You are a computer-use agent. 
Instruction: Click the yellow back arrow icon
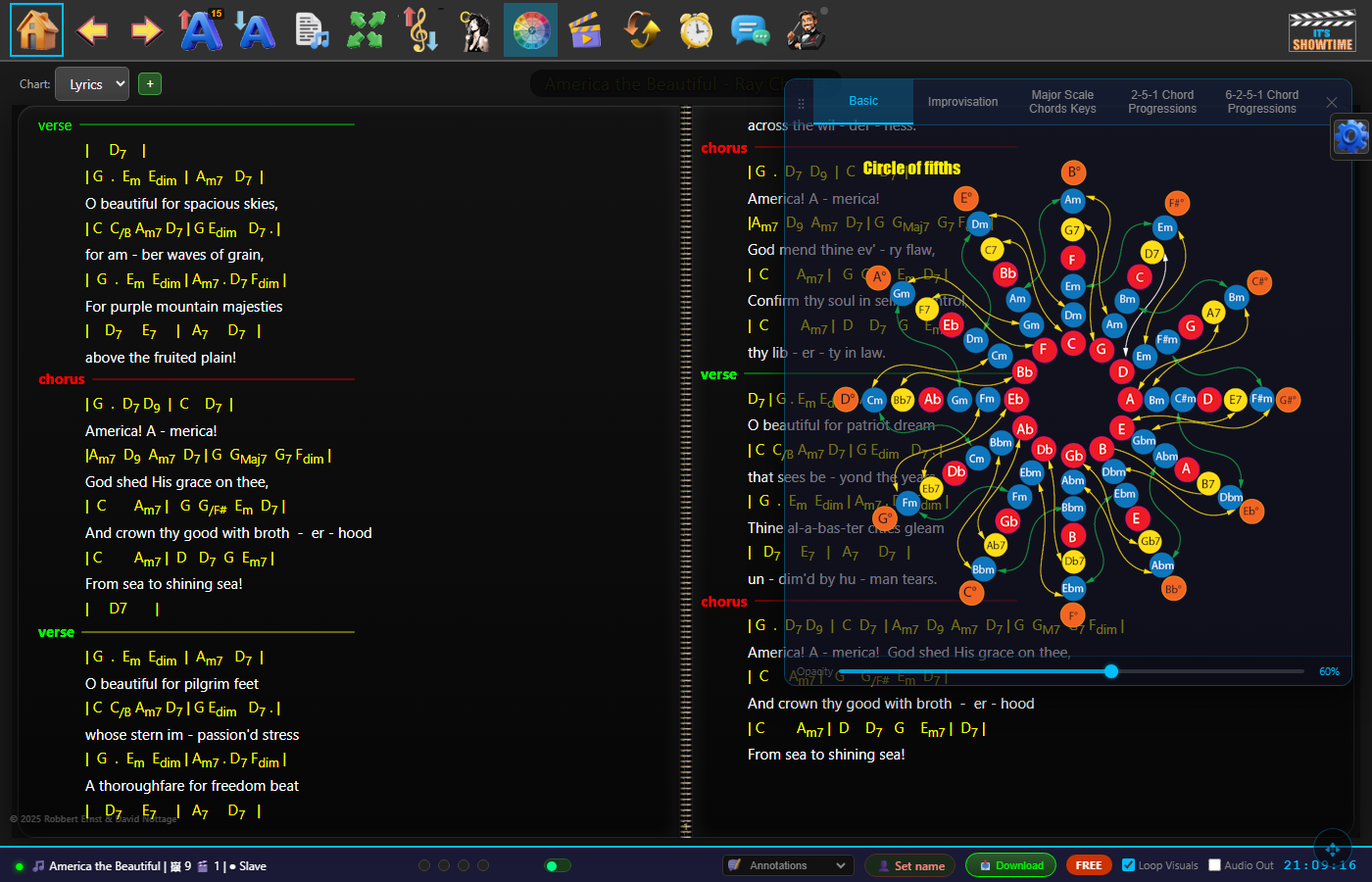click(x=92, y=30)
